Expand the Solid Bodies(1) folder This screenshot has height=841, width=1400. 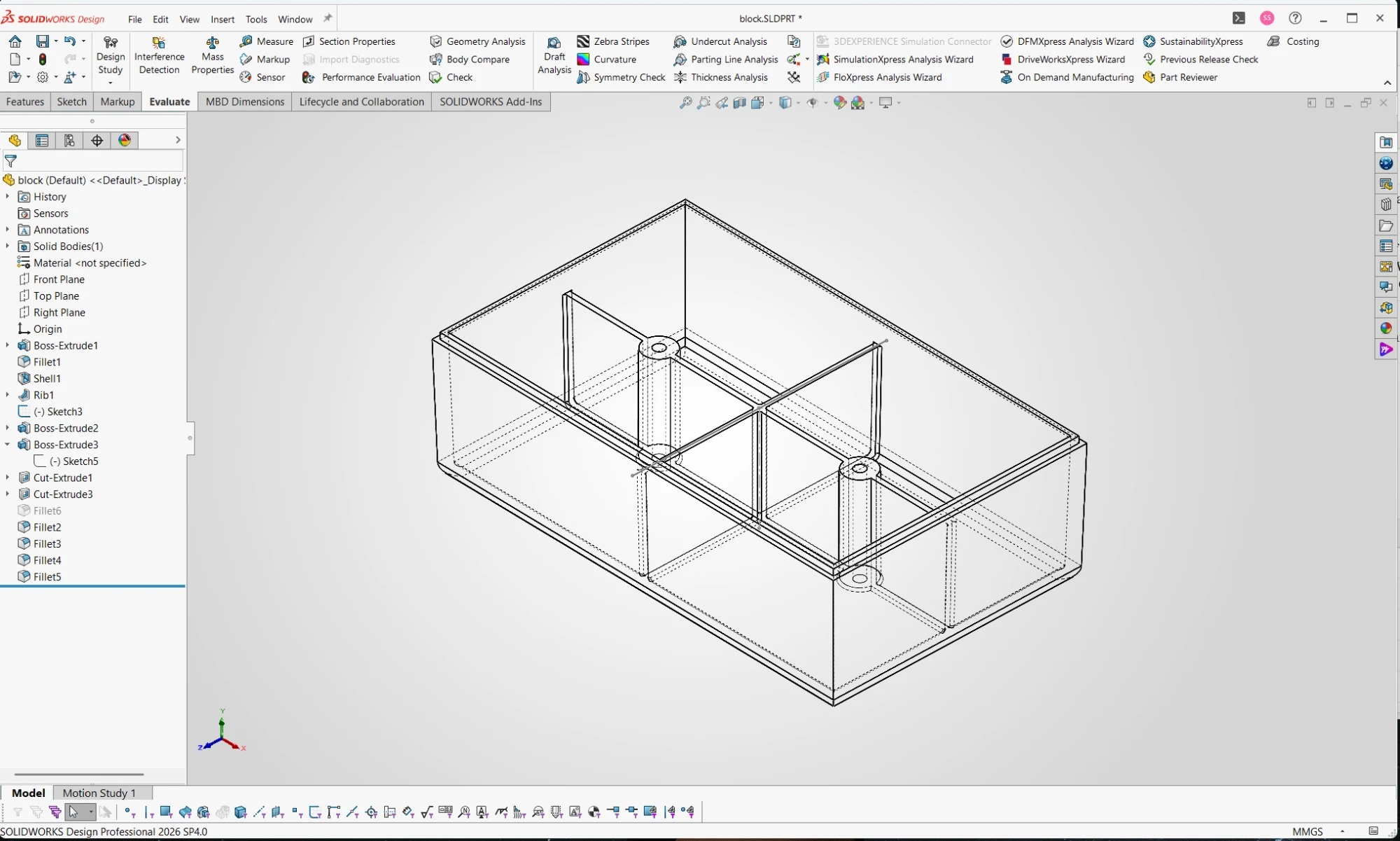pyautogui.click(x=8, y=246)
